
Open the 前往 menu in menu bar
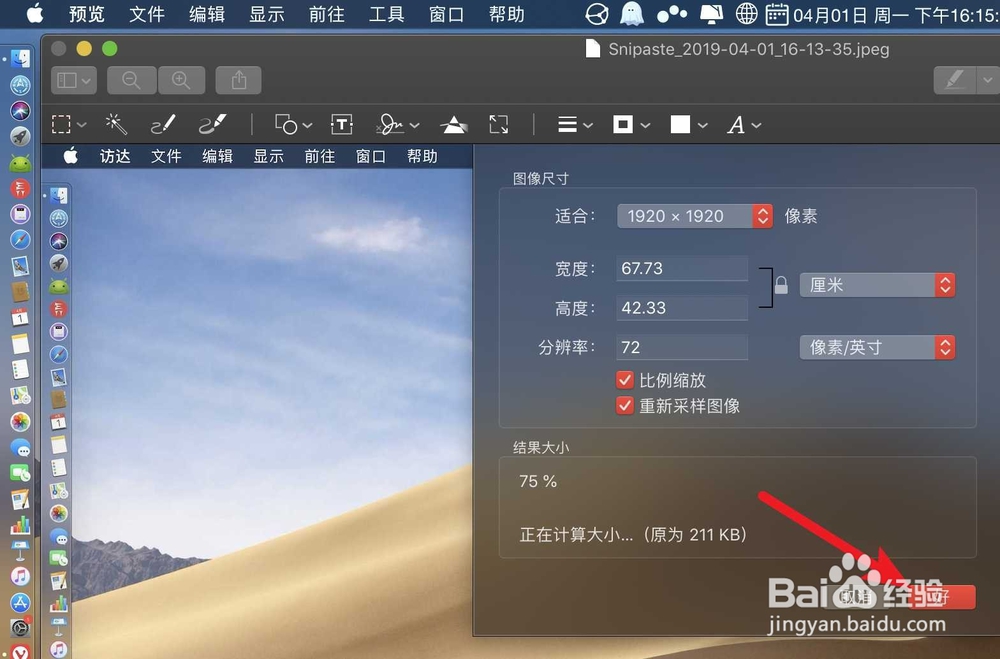326,15
